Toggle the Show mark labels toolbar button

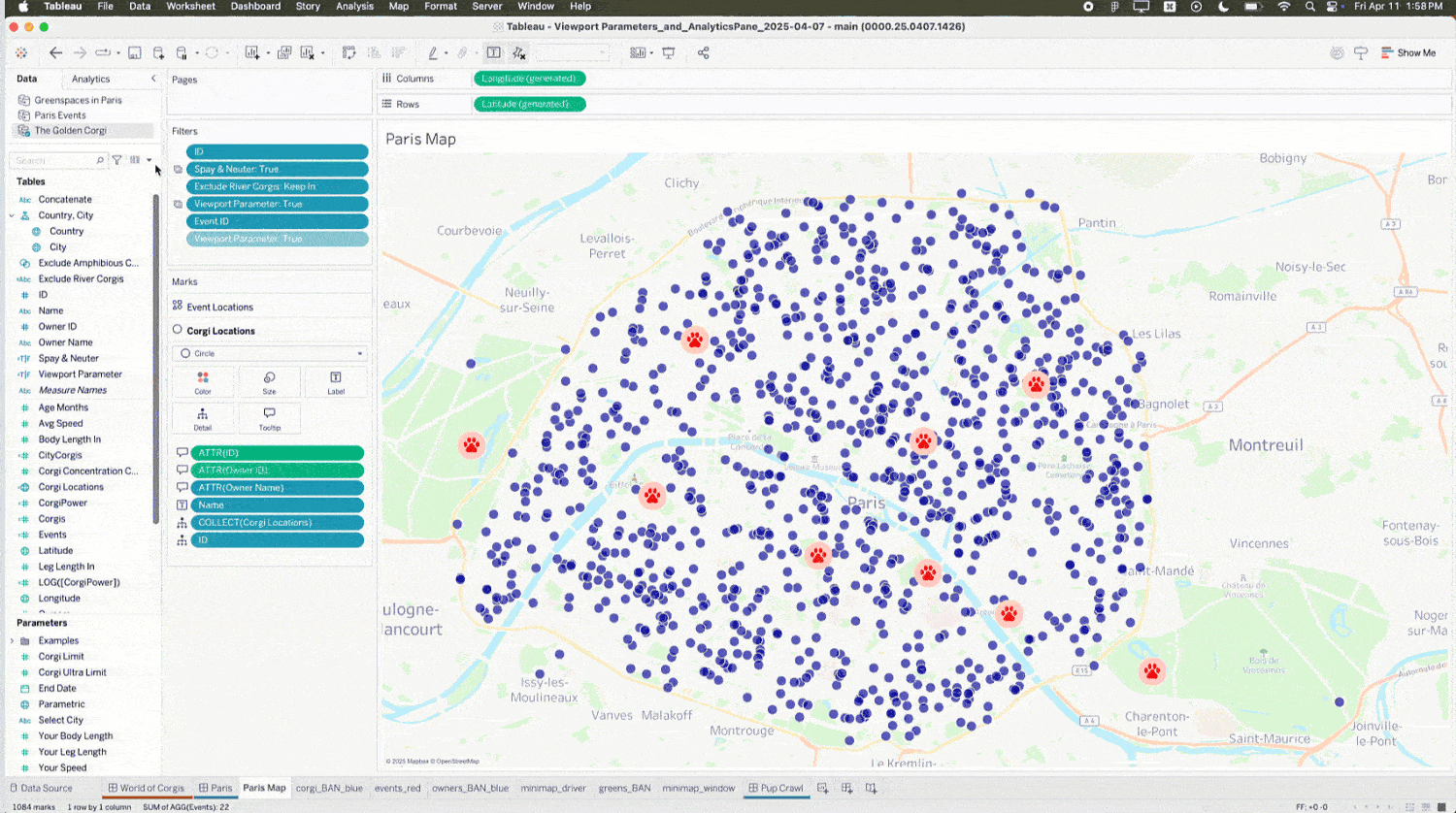pyautogui.click(x=494, y=53)
